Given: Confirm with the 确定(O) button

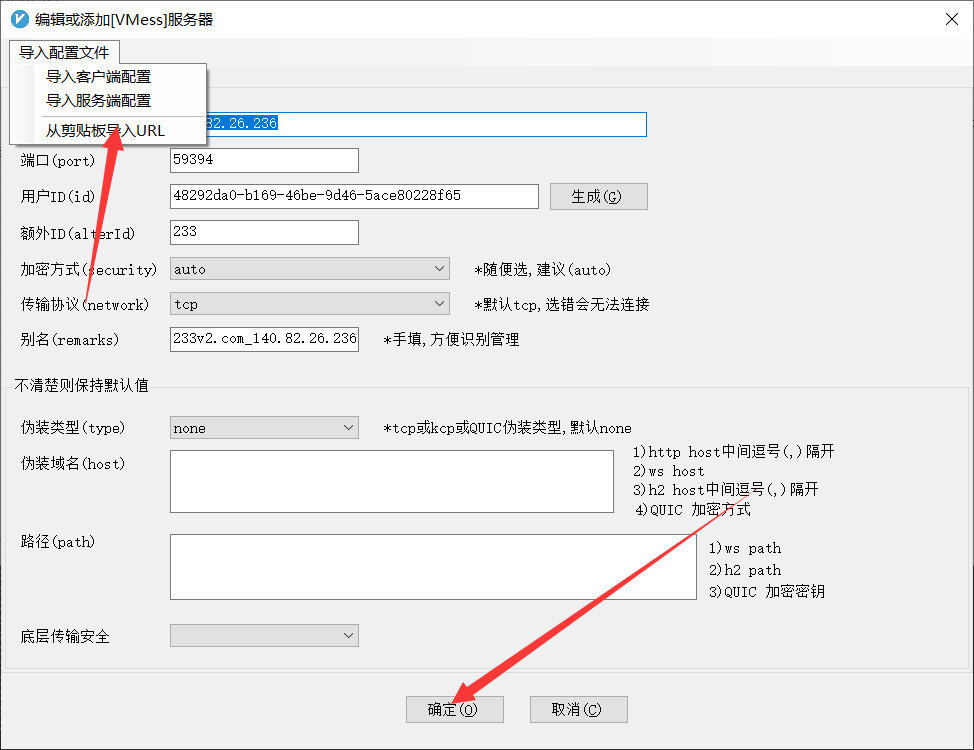Looking at the screenshot, I should click(454, 709).
